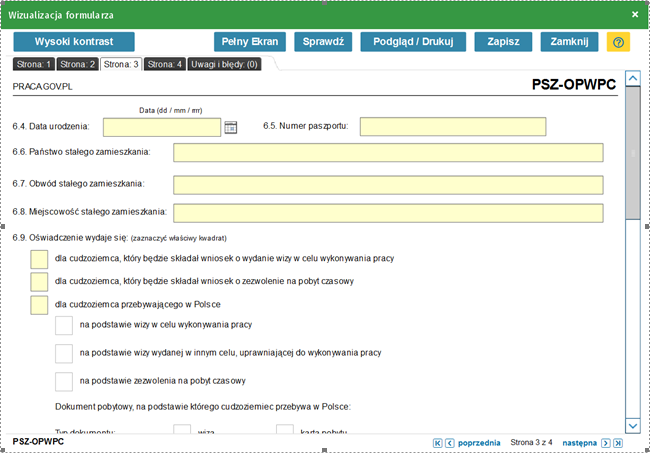
Task: Go to previous page arrow icon
Action: pyautogui.click(x=449, y=443)
